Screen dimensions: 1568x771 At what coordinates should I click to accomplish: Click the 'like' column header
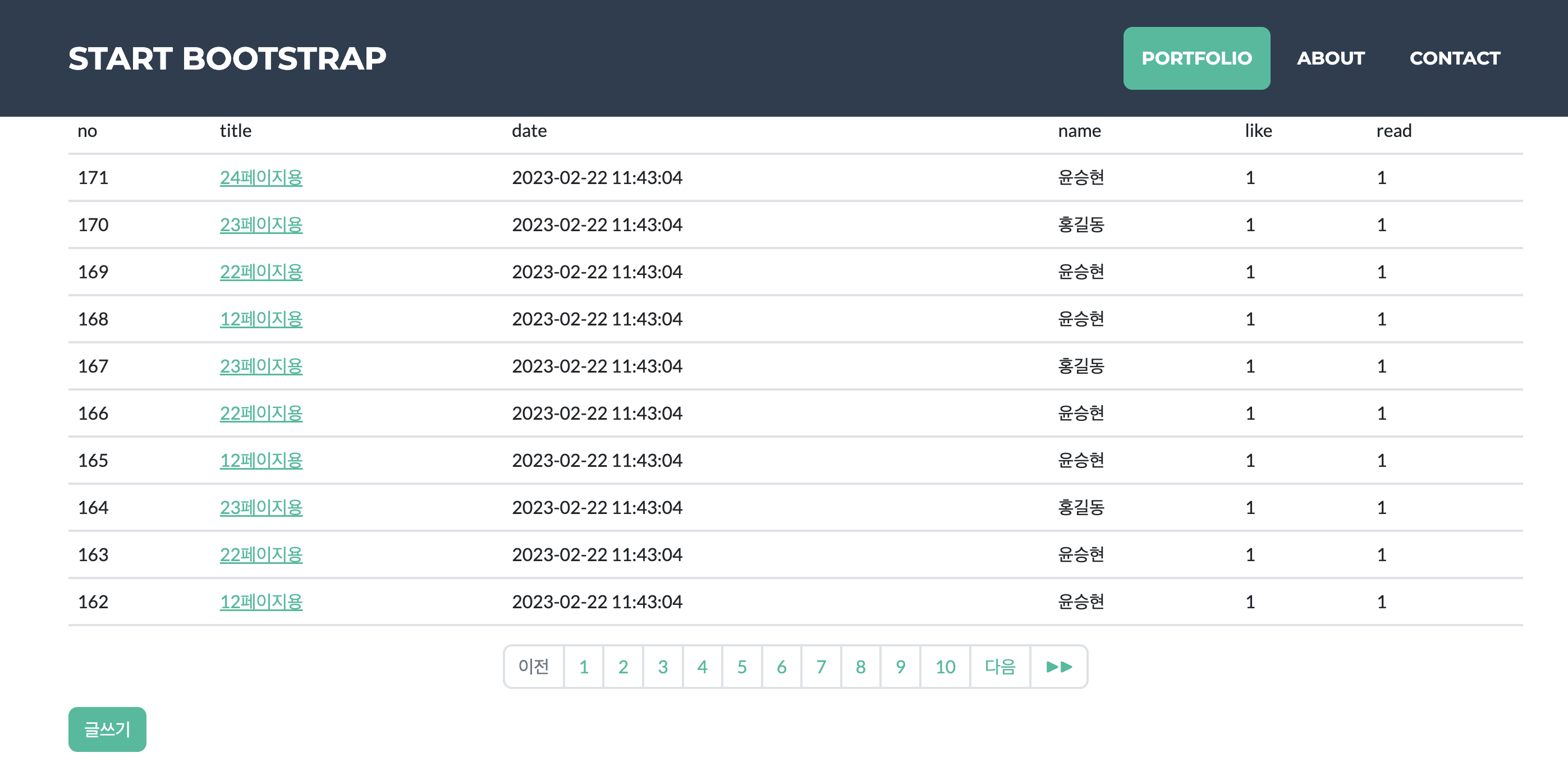pyautogui.click(x=1258, y=131)
